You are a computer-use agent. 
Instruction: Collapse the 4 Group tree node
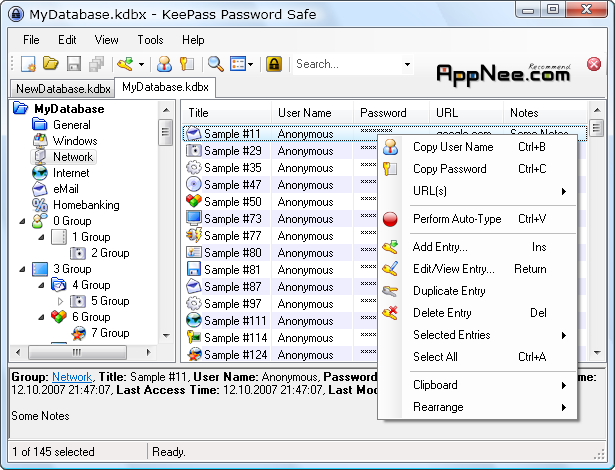42,286
